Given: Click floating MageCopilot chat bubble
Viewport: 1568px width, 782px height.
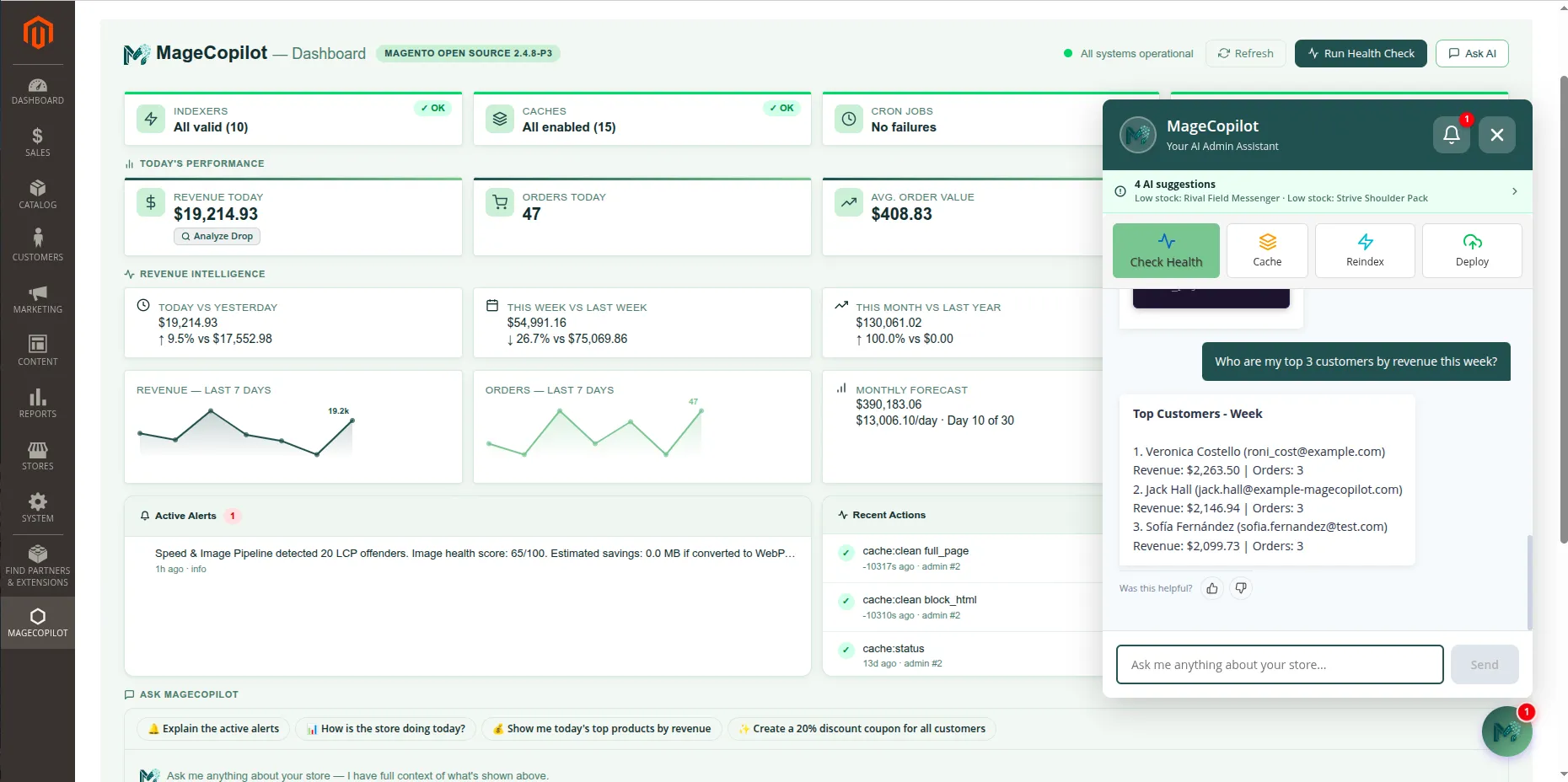Looking at the screenshot, I should click(x=1507, y=731).
